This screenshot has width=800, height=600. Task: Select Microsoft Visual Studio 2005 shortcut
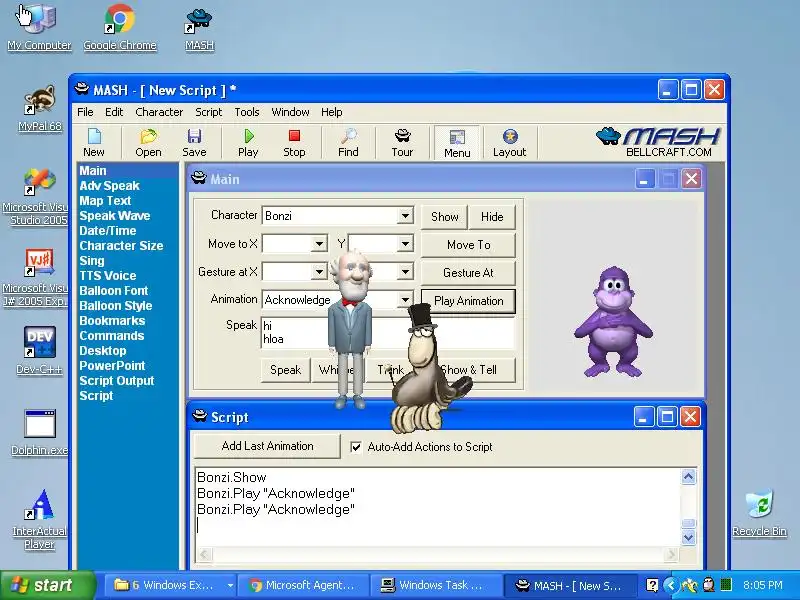pyautogui.click(x=39, y=196)
